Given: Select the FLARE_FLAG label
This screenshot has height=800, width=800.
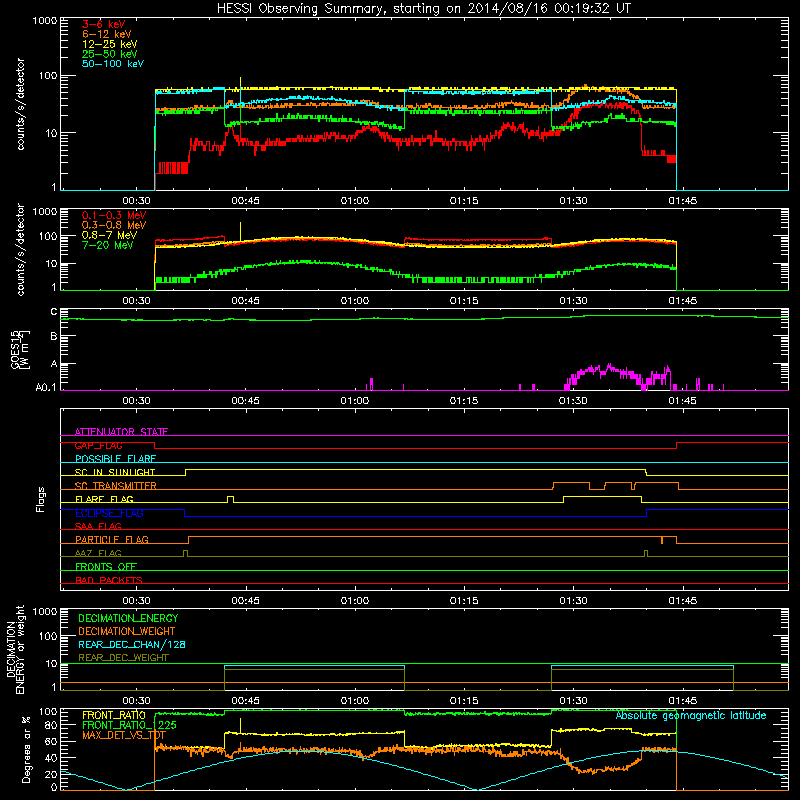Looking at the screenshot, I should [x=104, y=499].
